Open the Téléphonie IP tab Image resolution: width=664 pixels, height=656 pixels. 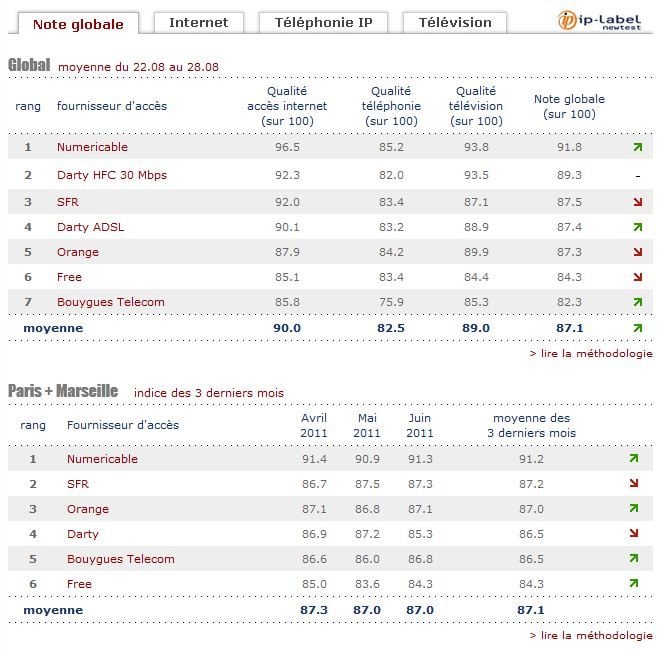click(323, 22)
